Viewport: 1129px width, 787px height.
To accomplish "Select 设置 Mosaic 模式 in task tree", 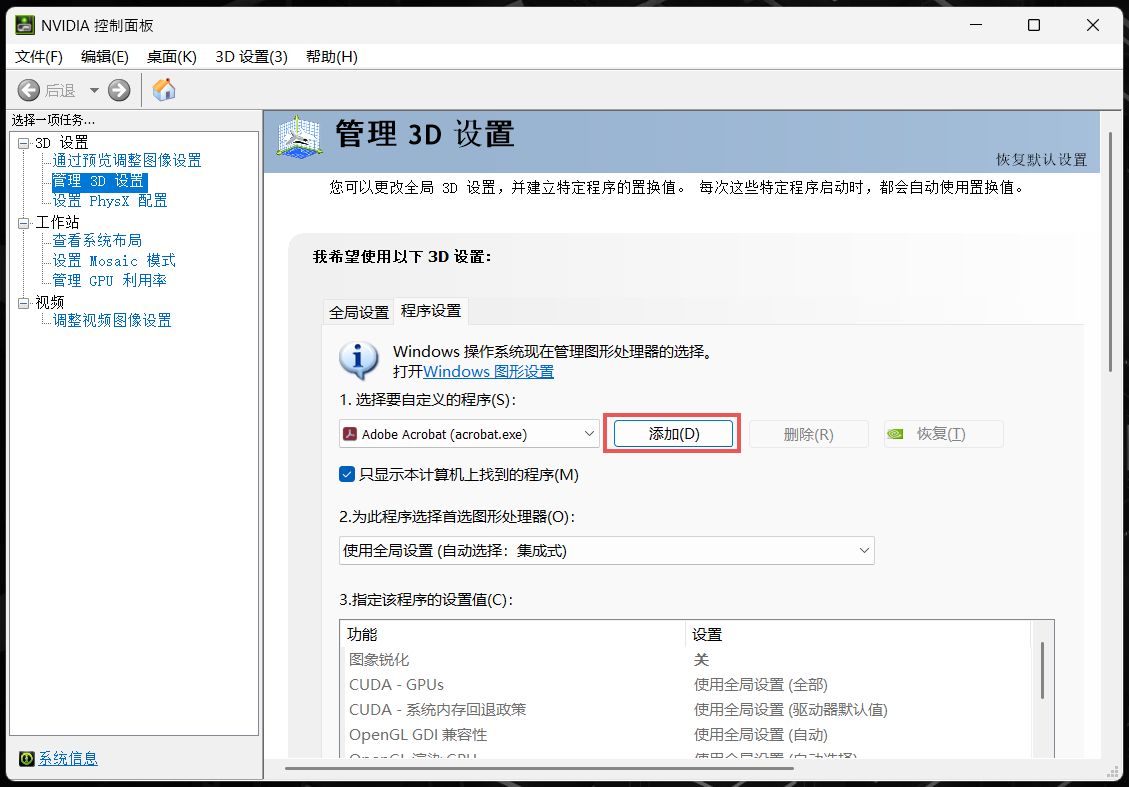I will pyautogui.click(x=114, y=261).
